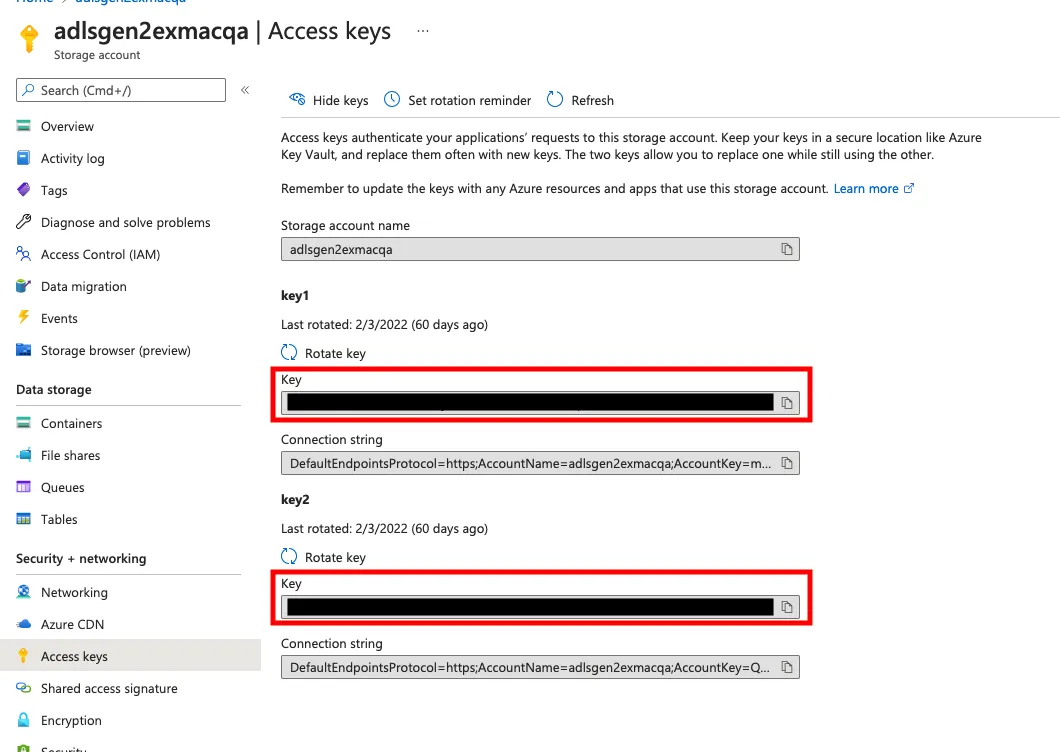
Task: Select the Shared access signature link icon
Action: coord(22,688)
